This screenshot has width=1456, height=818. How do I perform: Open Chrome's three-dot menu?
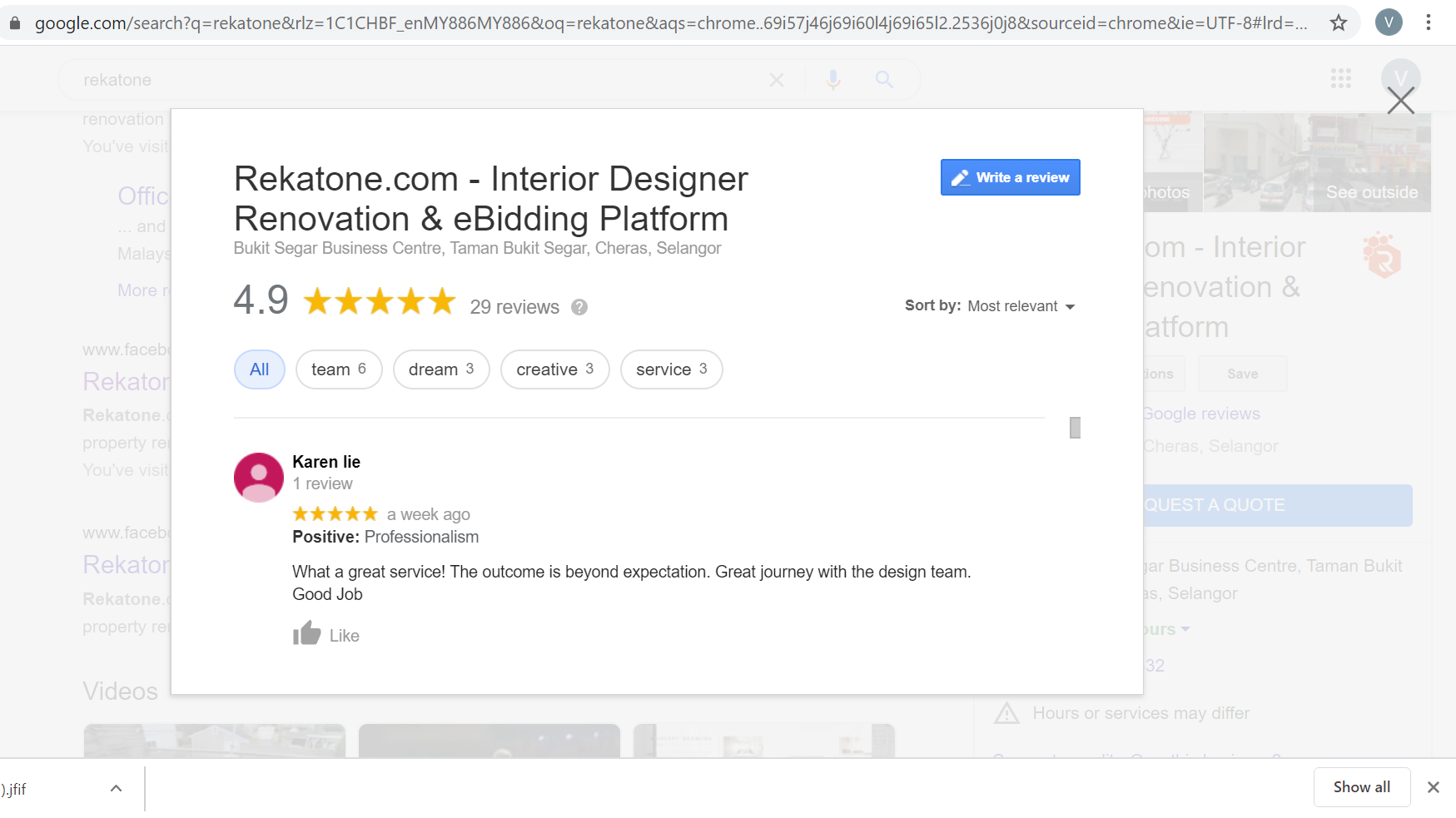pyautogui.click(x=1429, y=22)
